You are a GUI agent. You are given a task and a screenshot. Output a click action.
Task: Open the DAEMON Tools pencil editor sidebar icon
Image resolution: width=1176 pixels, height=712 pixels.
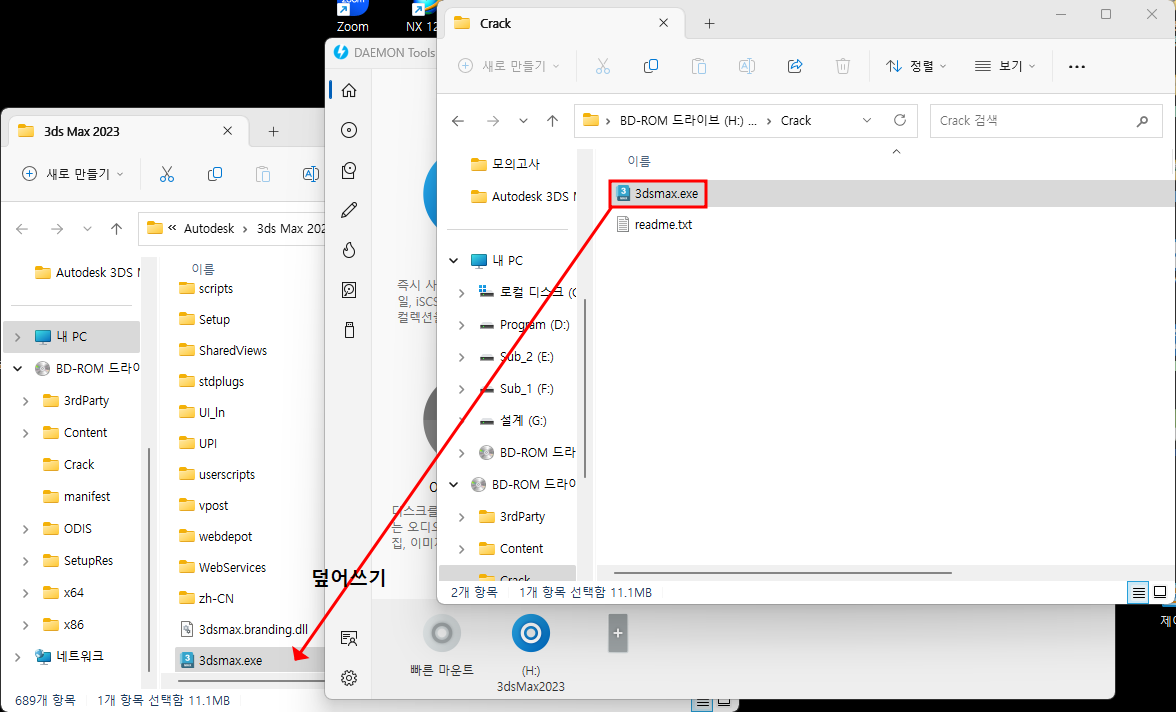(x=349, y=210)
